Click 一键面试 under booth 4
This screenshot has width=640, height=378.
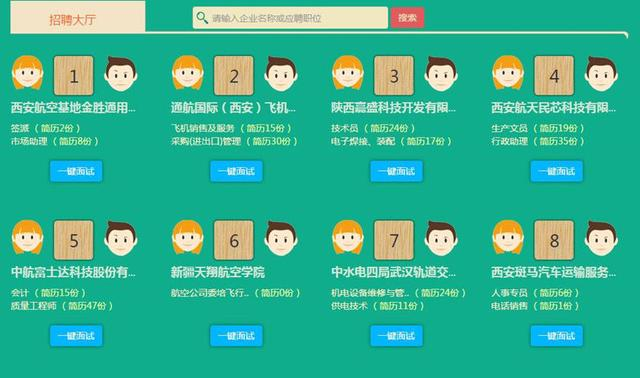pyautogui.click(x=557, y=171)
